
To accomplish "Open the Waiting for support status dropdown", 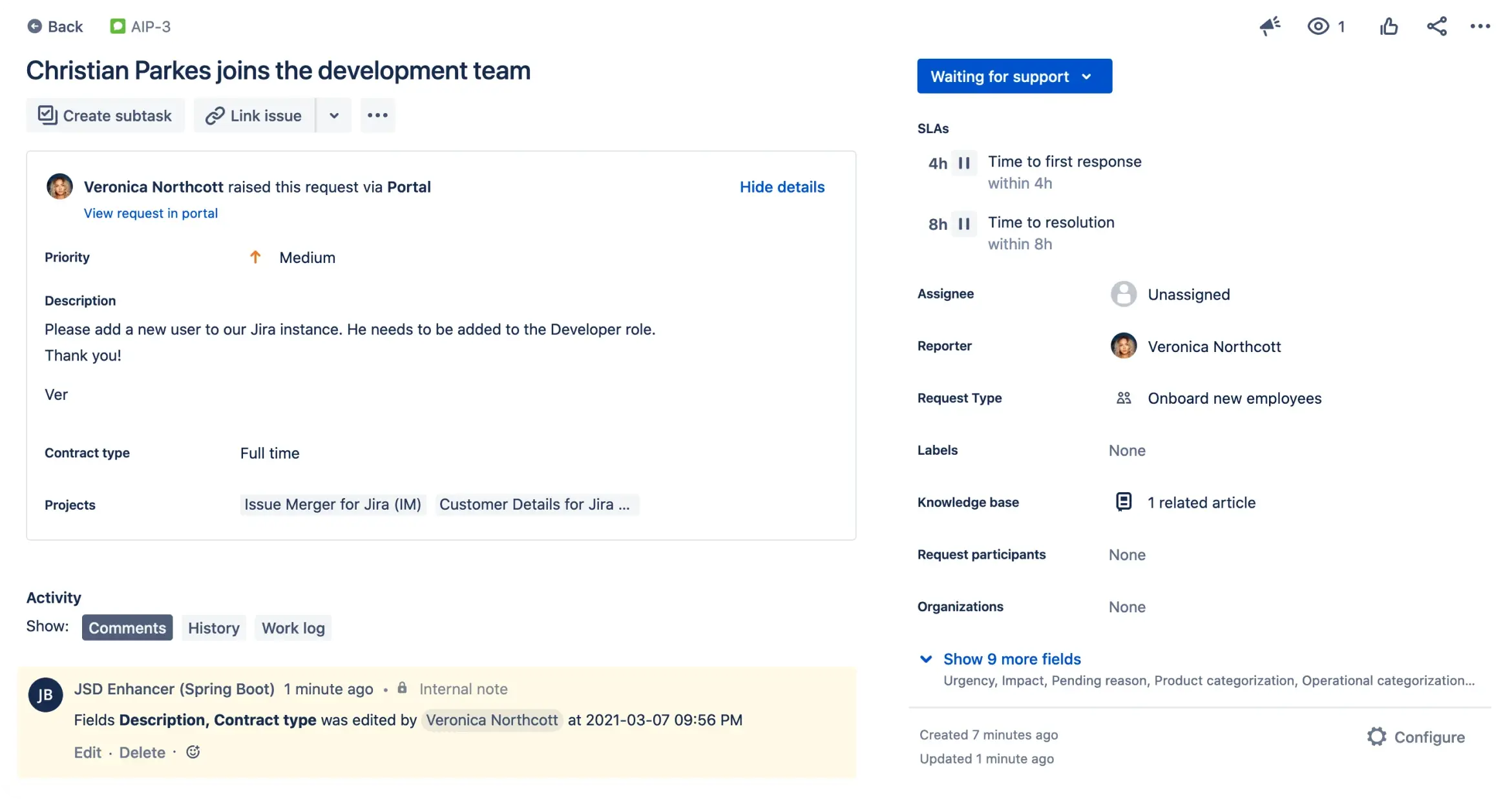I will point(1014,76).
